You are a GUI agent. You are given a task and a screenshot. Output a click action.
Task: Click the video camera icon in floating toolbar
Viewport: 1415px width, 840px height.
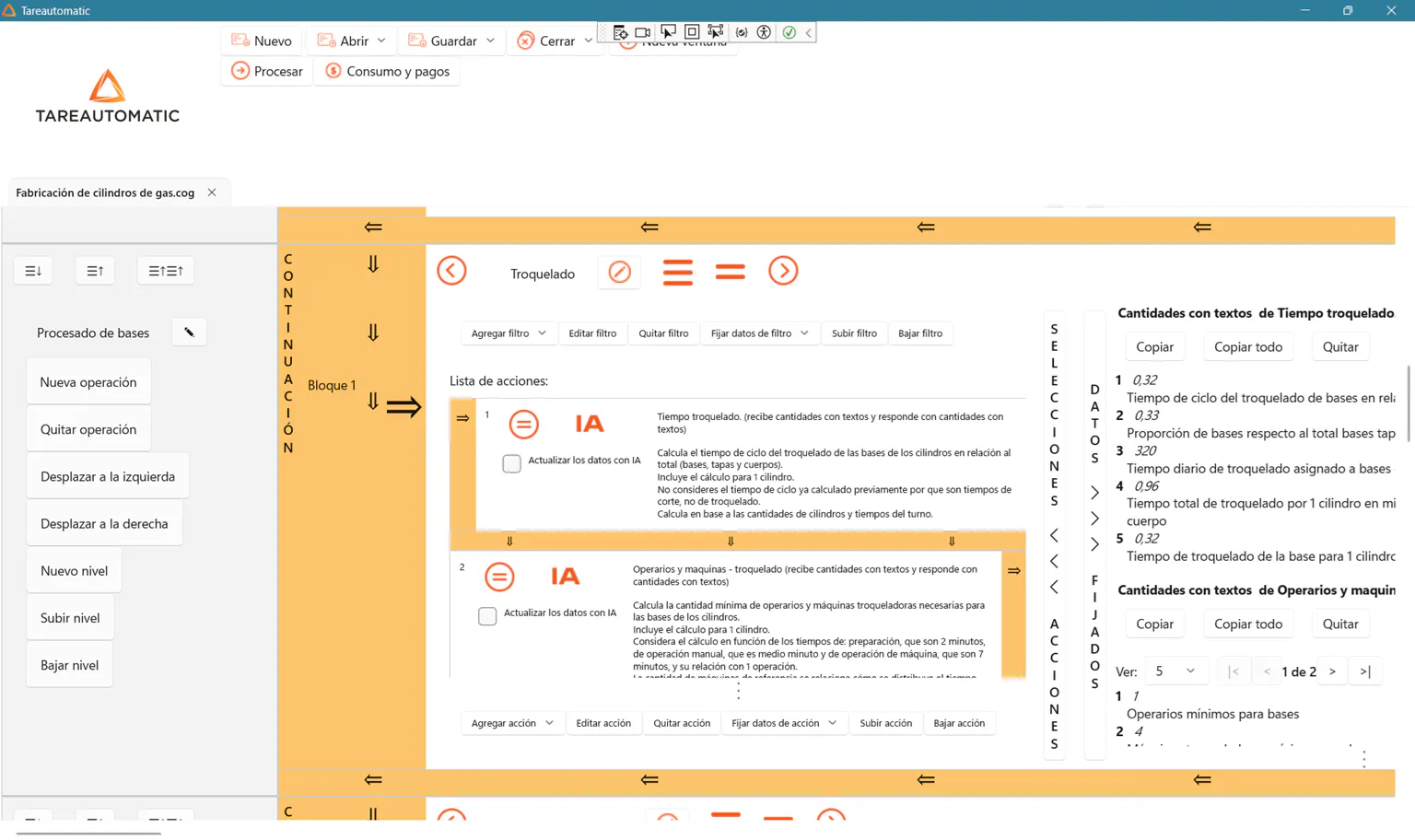(643, 32)
